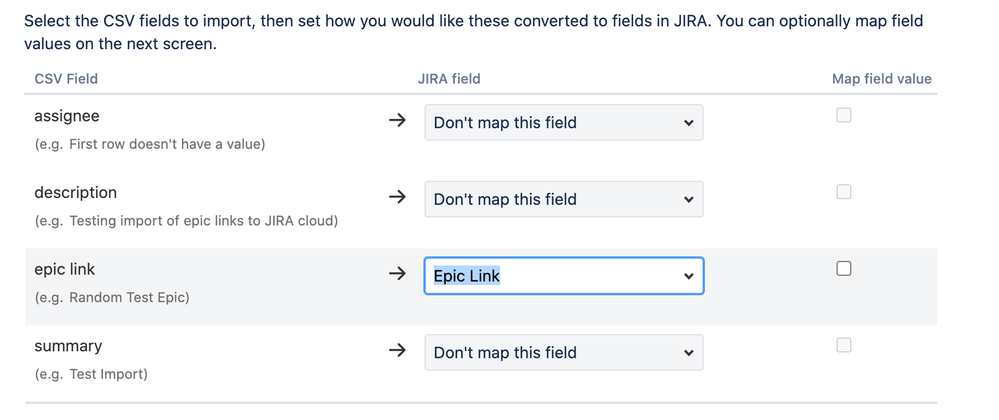This screenshot has height=420, width=999.
Task: Click the arrow icon beside summary
Action: click(x=397, y=351)
